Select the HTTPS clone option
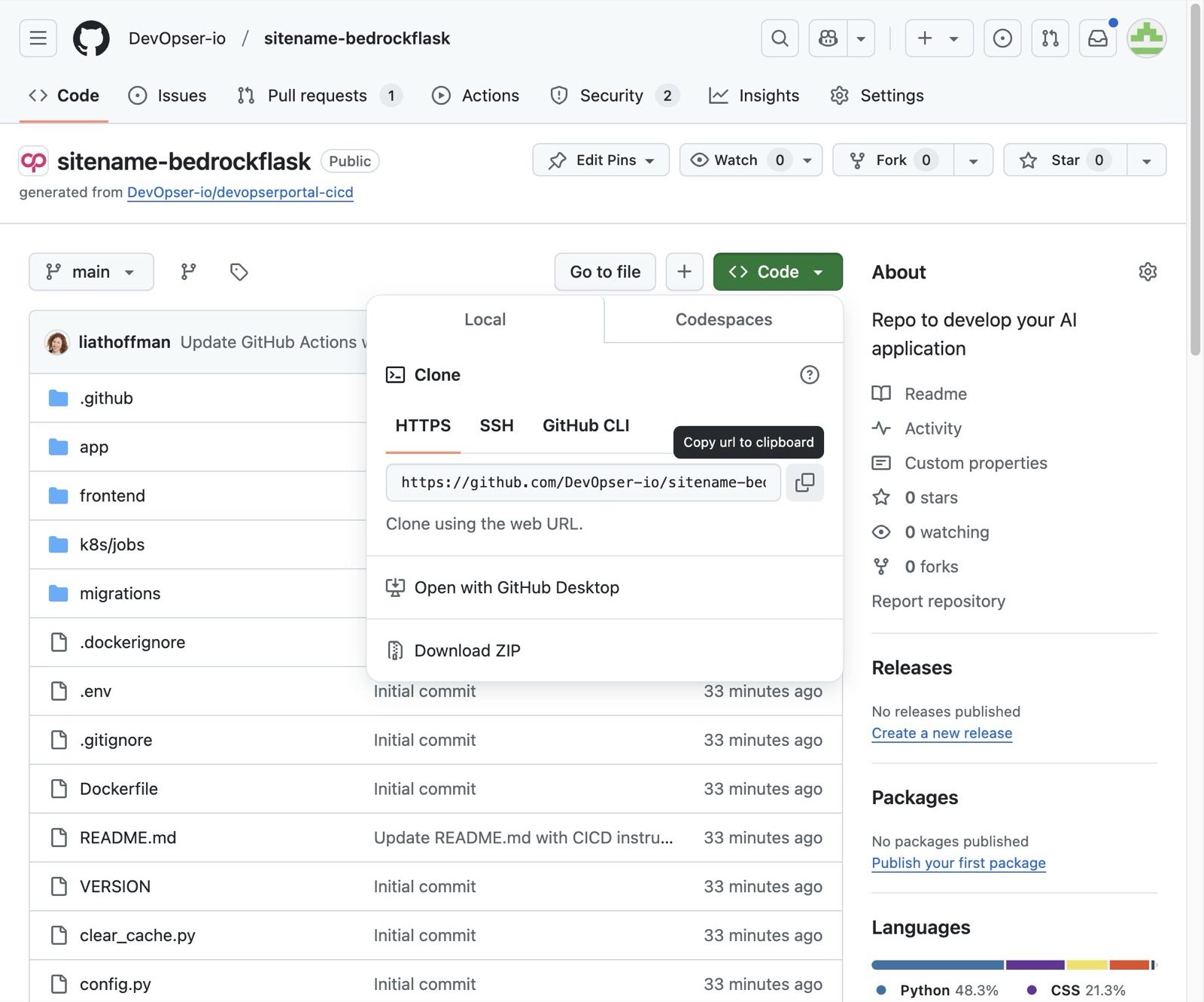The image size is (1204, 1002). point(423,425)
